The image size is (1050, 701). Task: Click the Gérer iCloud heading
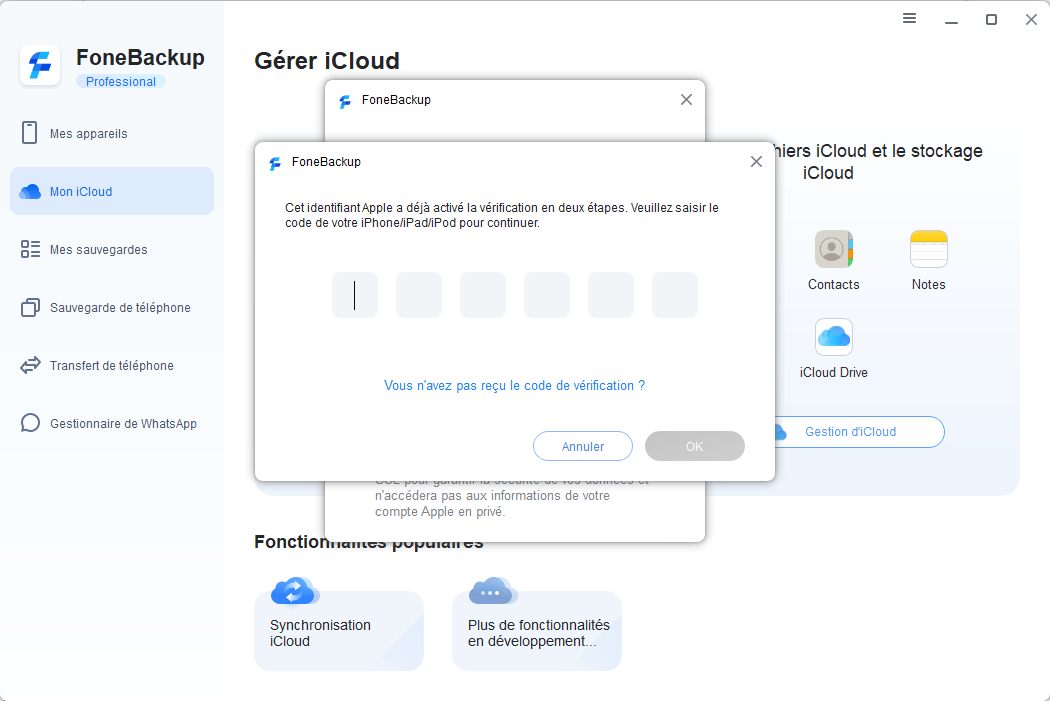pyautogui.click(x=327, y=61)
